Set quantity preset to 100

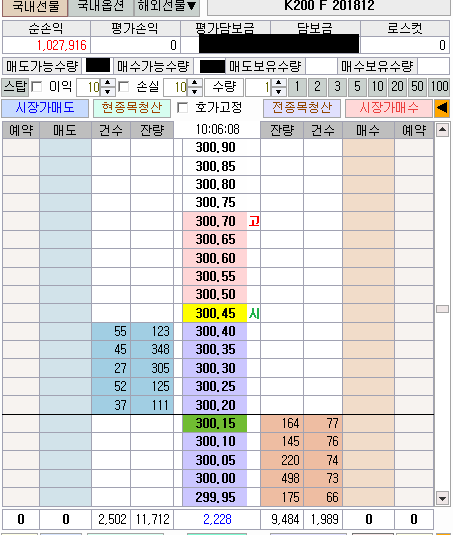click(439, 87)
